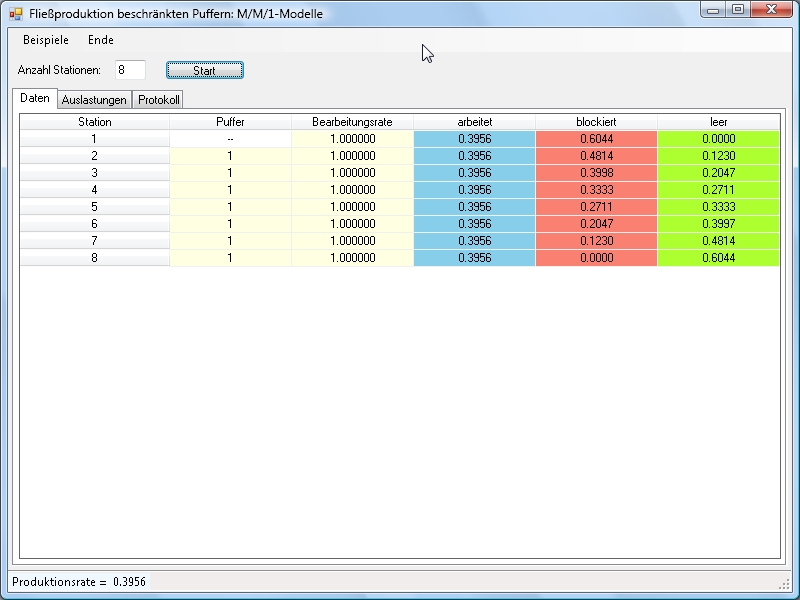Click the Anzahl Stationen input field

click(x=130, y=70)
